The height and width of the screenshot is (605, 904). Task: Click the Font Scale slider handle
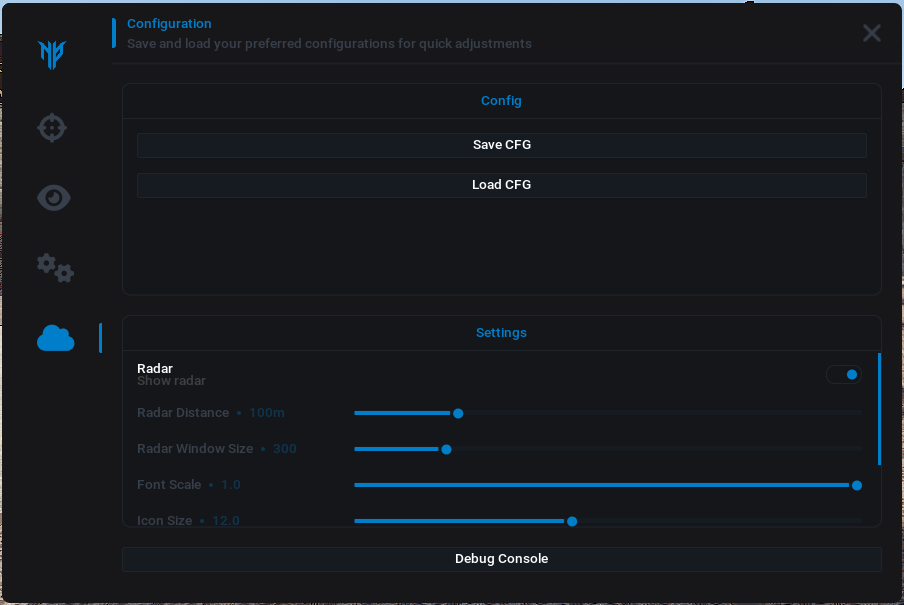click(x=857, y=485)
